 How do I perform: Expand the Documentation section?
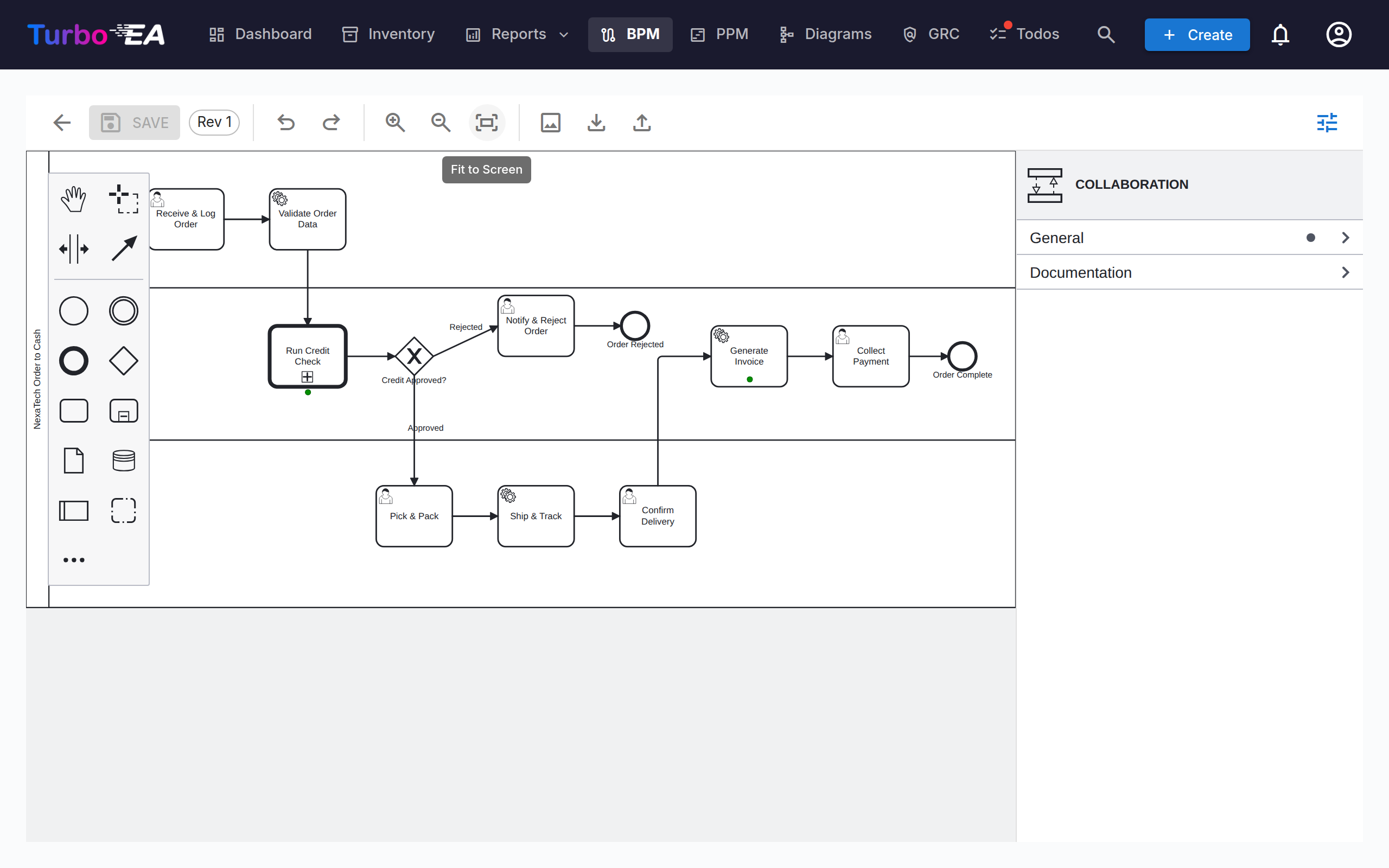1189,273
